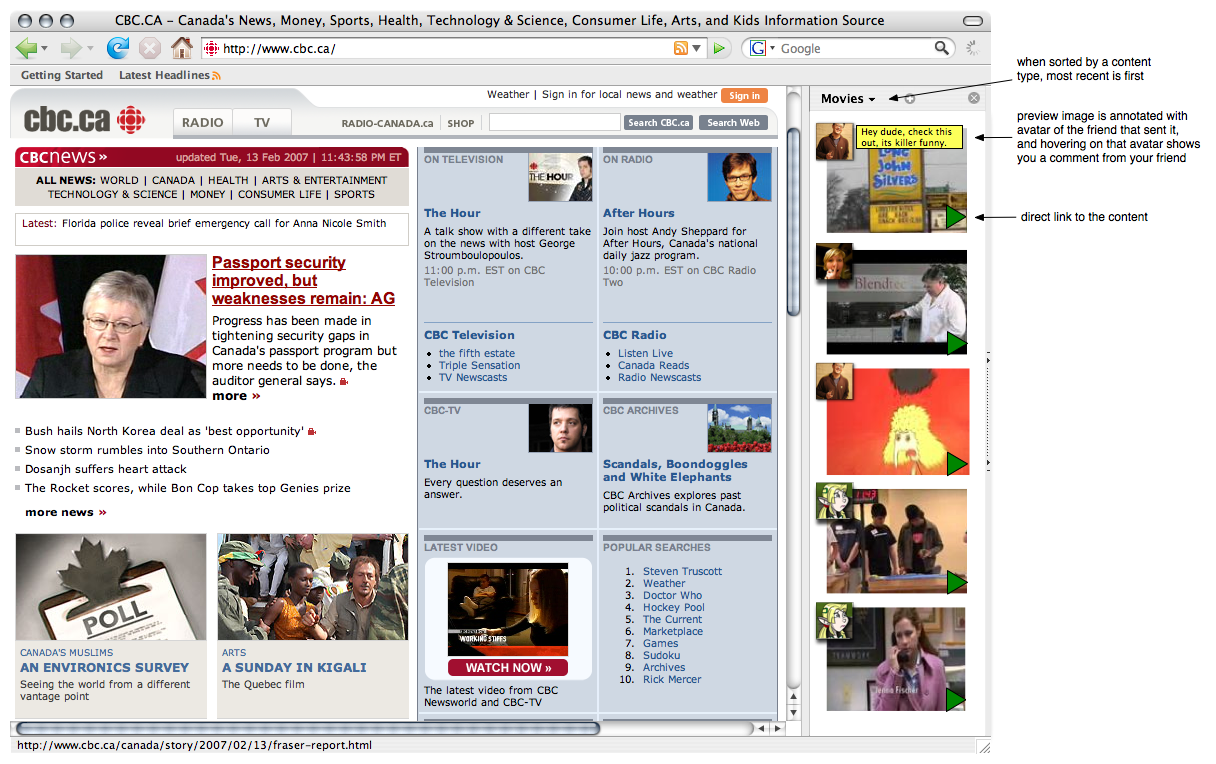Play the John Silver's video with green arrow

(957, 217)
